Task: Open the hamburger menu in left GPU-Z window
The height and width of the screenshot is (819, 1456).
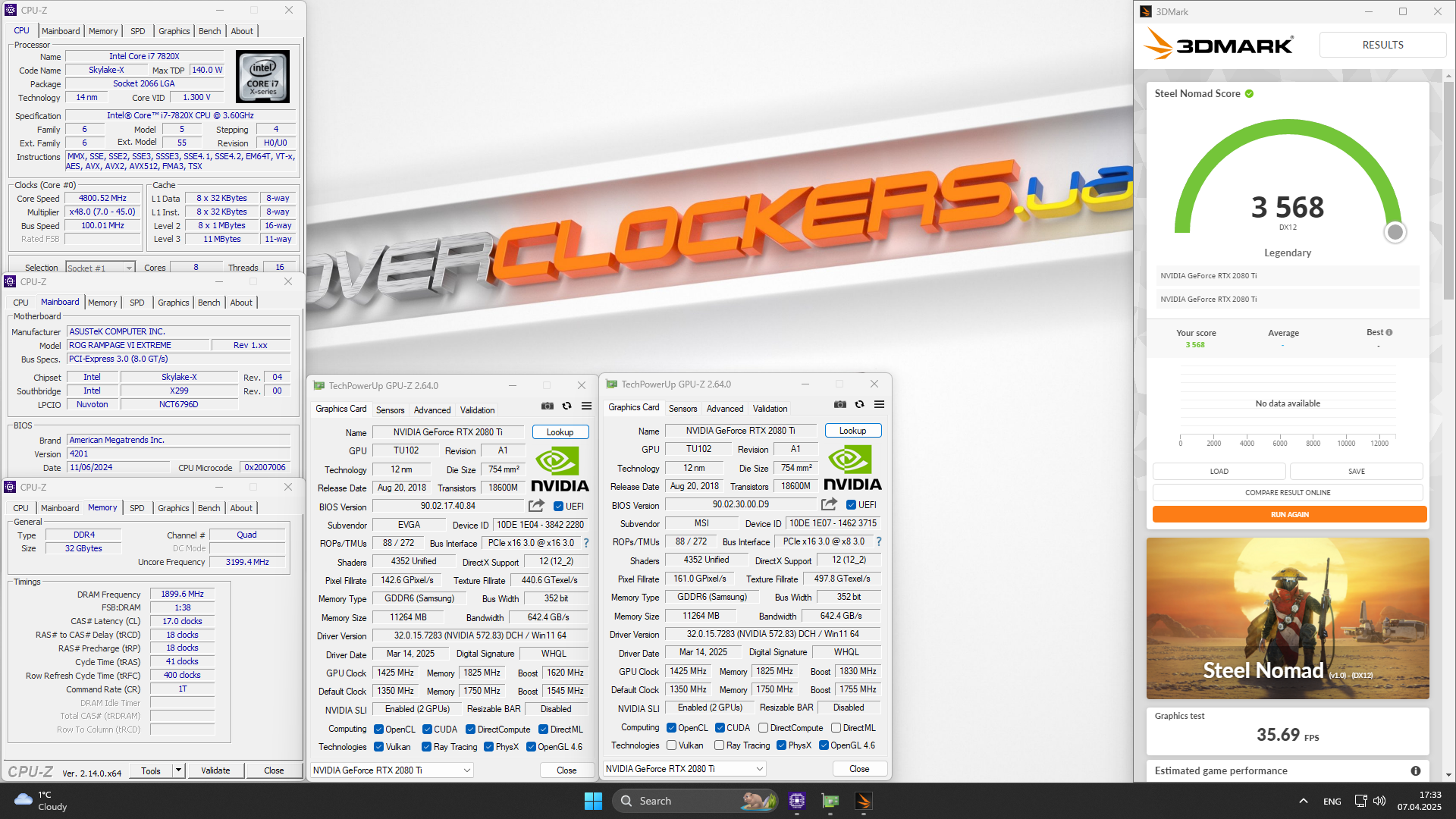Action: pyautogui.click(x=586, y=406)
